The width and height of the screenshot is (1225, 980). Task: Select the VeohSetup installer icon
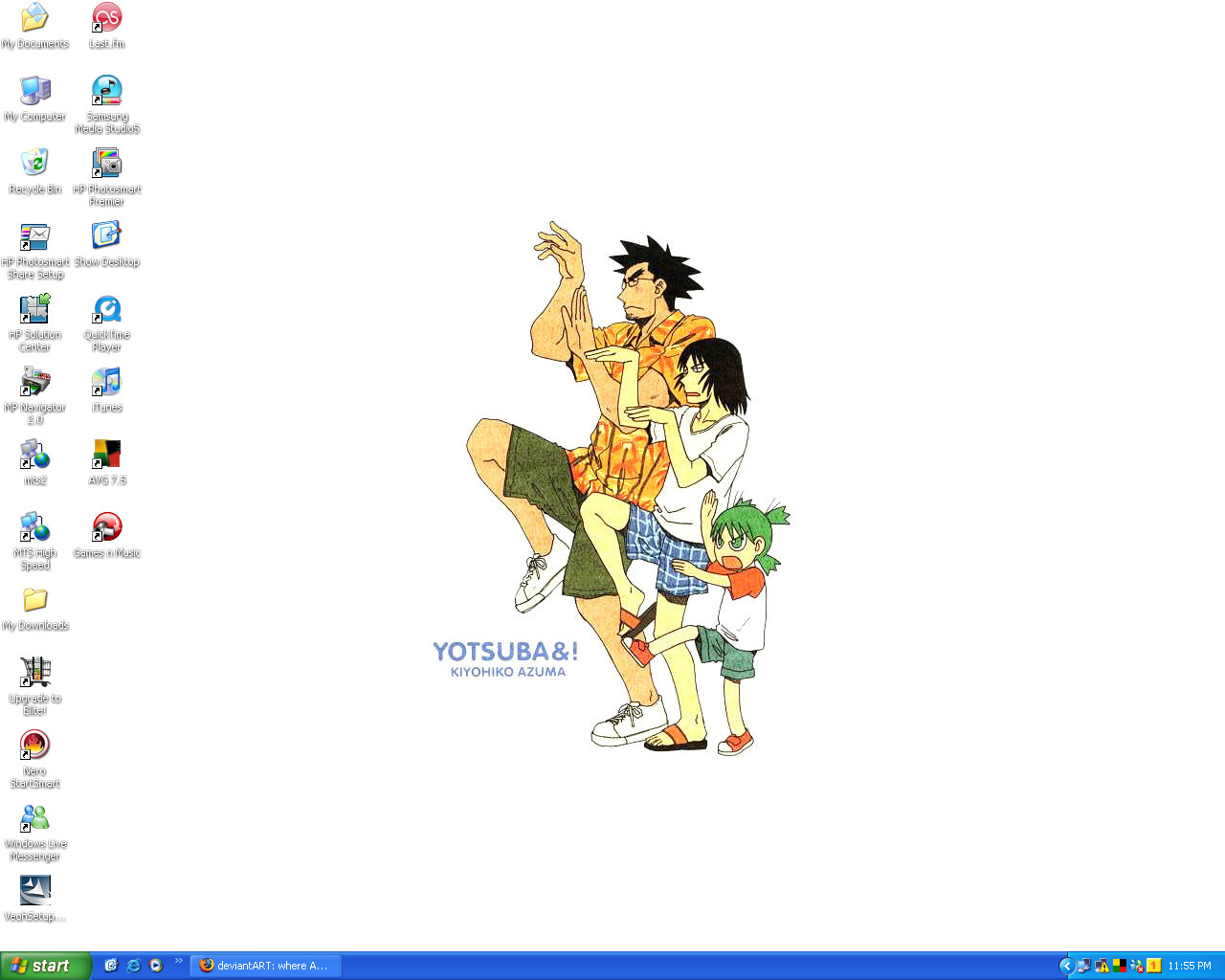point(35,898)
